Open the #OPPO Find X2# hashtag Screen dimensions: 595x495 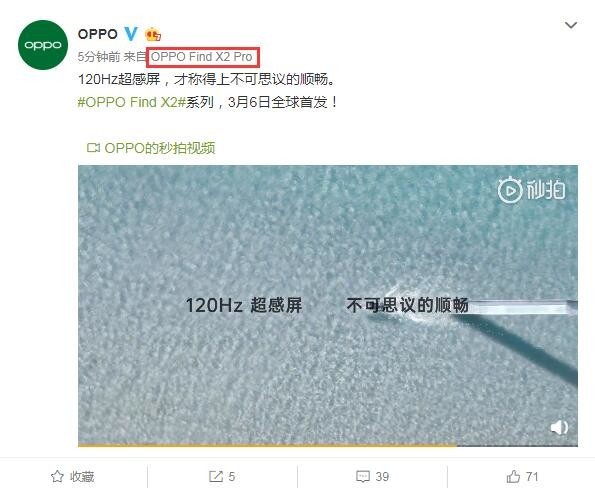click(x=132, y=102)
